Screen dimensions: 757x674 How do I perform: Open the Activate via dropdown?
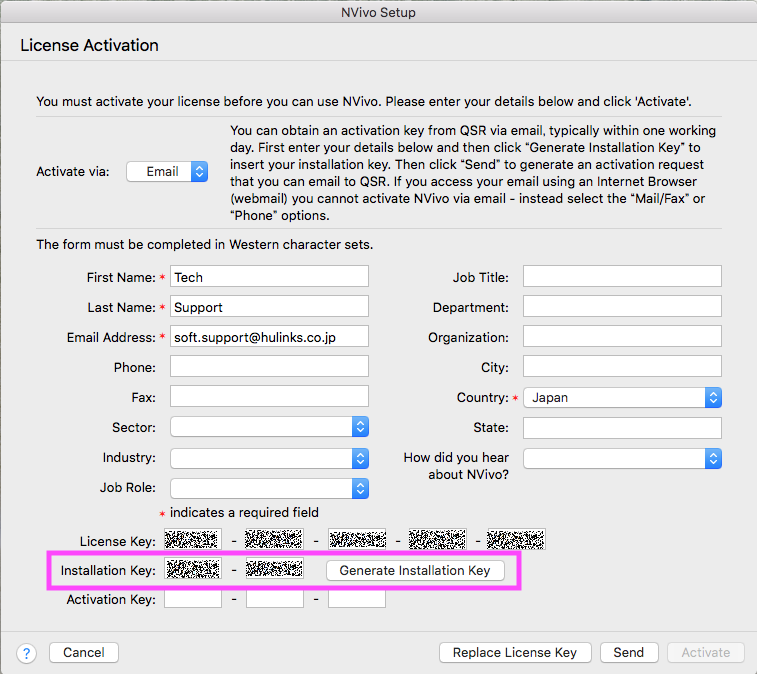(167, 171)
